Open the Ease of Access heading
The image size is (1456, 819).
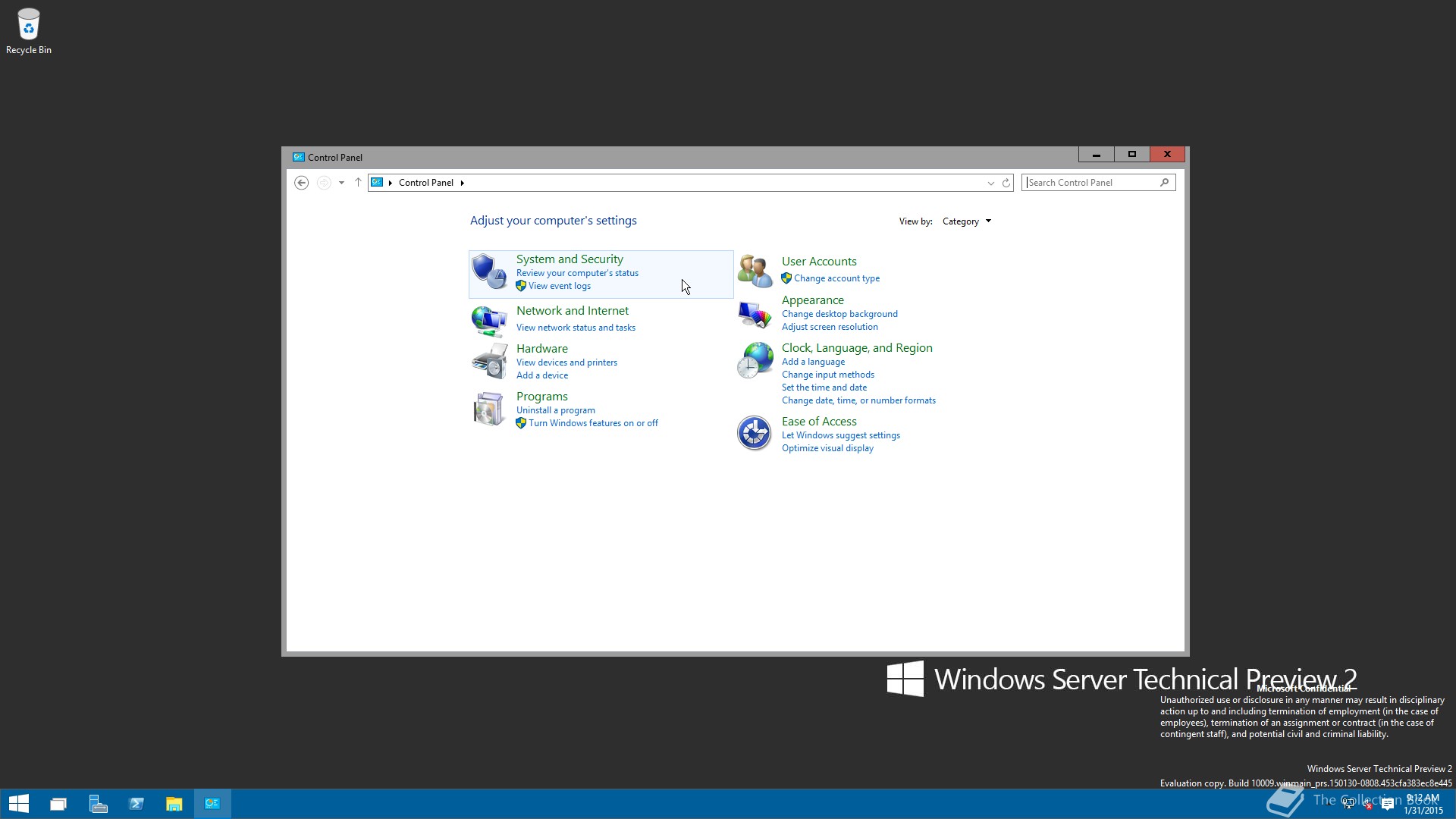pyautogui.click(x=819, y=422)
